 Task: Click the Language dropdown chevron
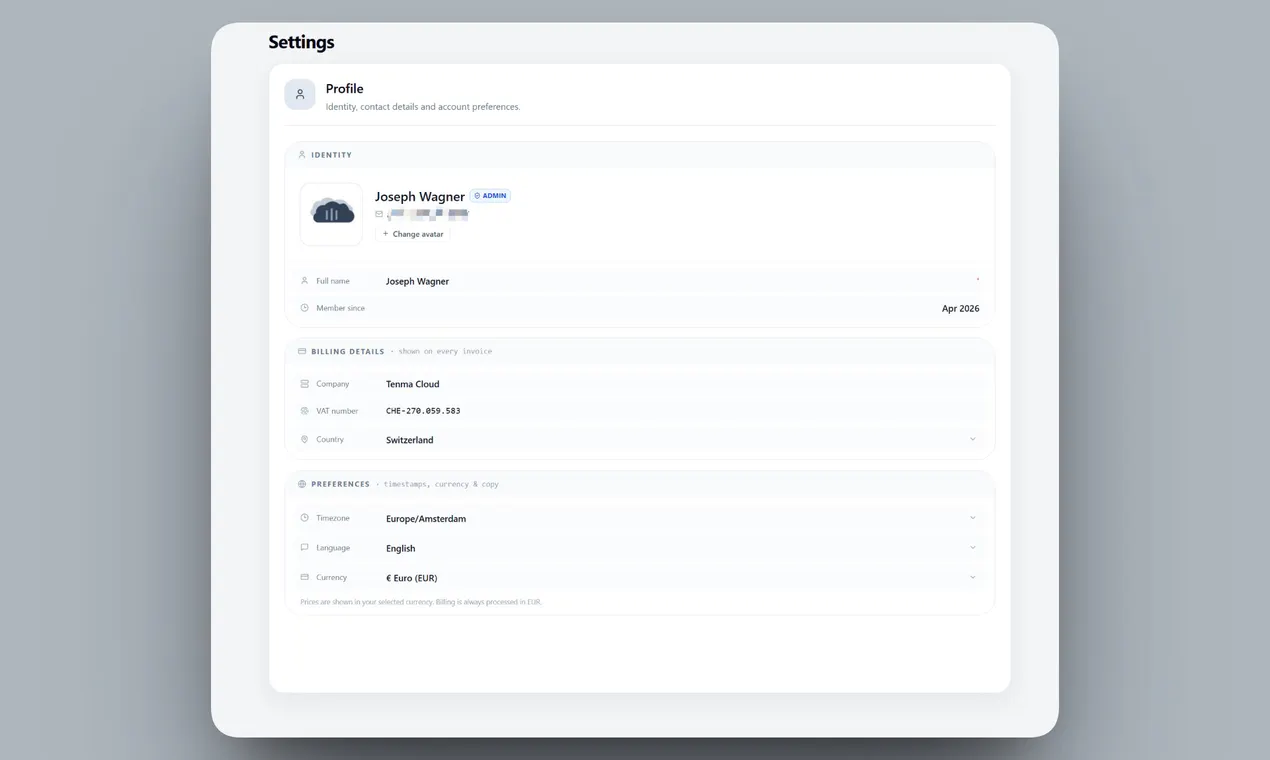pos(972,548)
